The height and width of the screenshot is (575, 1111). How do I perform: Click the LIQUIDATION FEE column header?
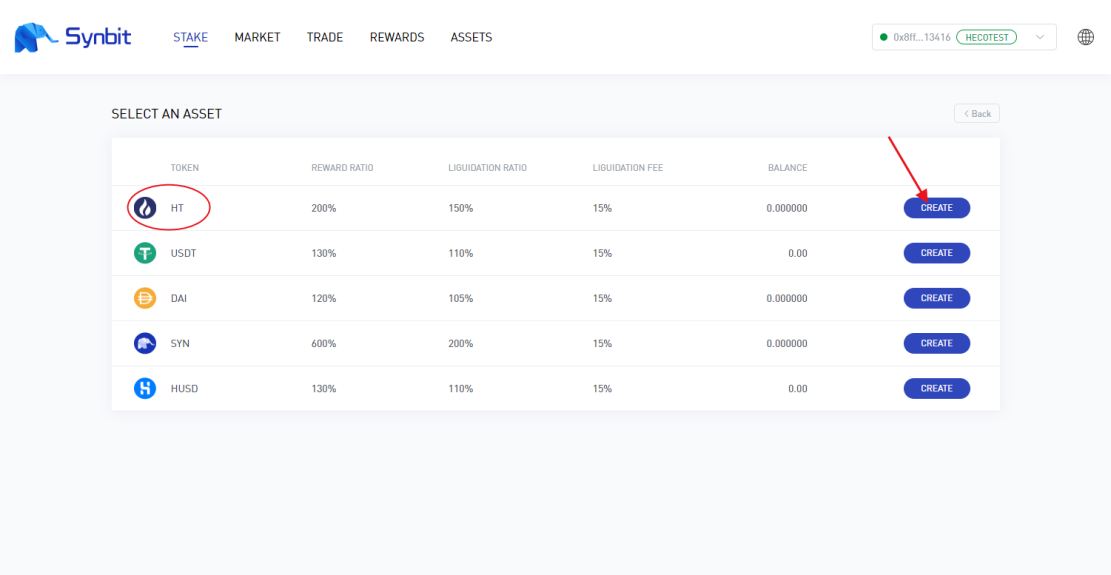point(628,168)
